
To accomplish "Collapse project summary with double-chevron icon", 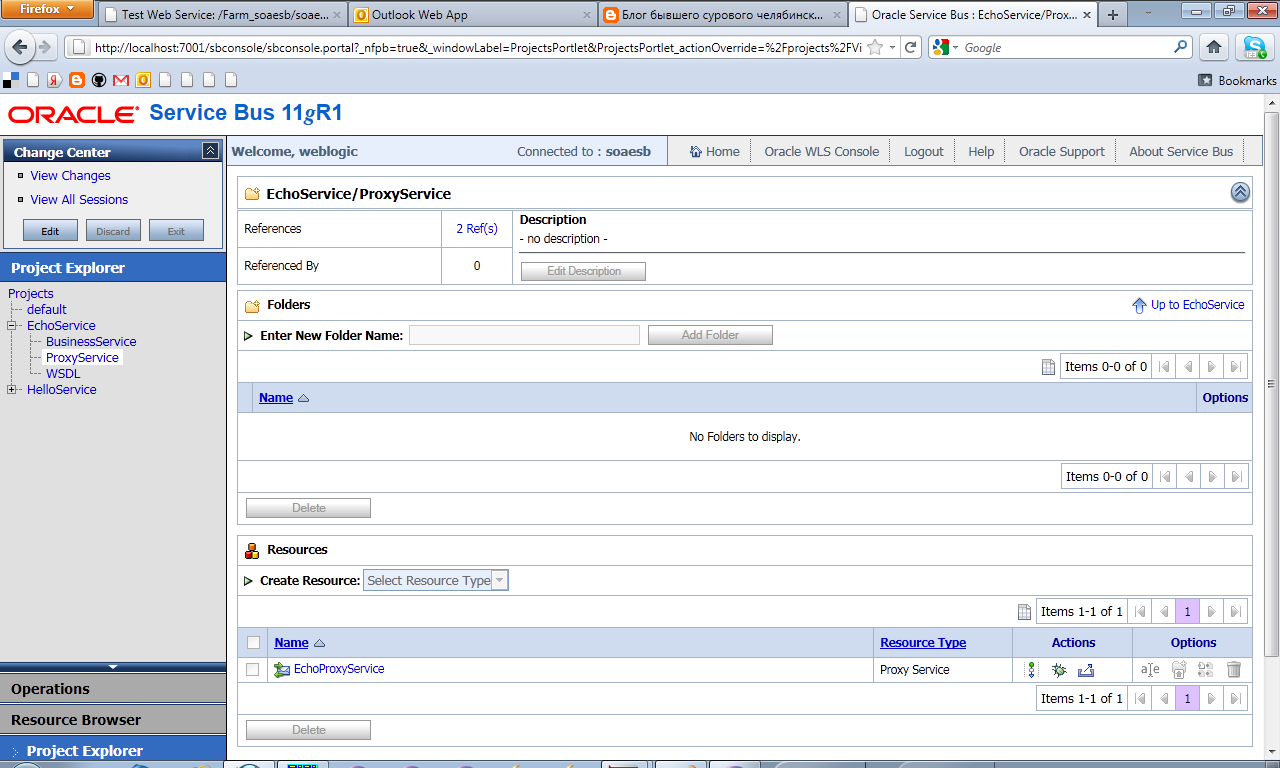I will coord(1240,193).
